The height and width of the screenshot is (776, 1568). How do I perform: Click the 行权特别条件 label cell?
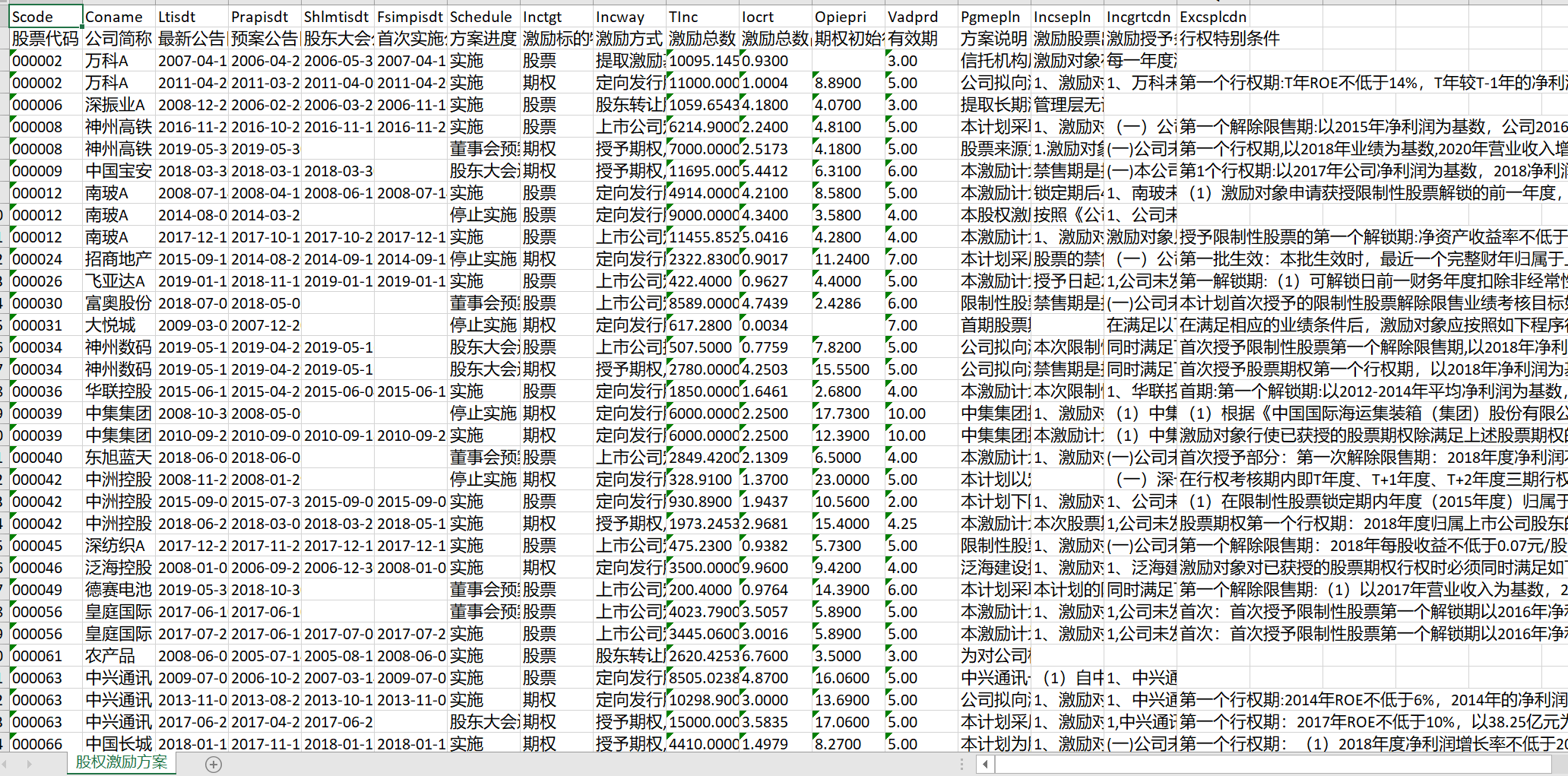(1230, 39)
